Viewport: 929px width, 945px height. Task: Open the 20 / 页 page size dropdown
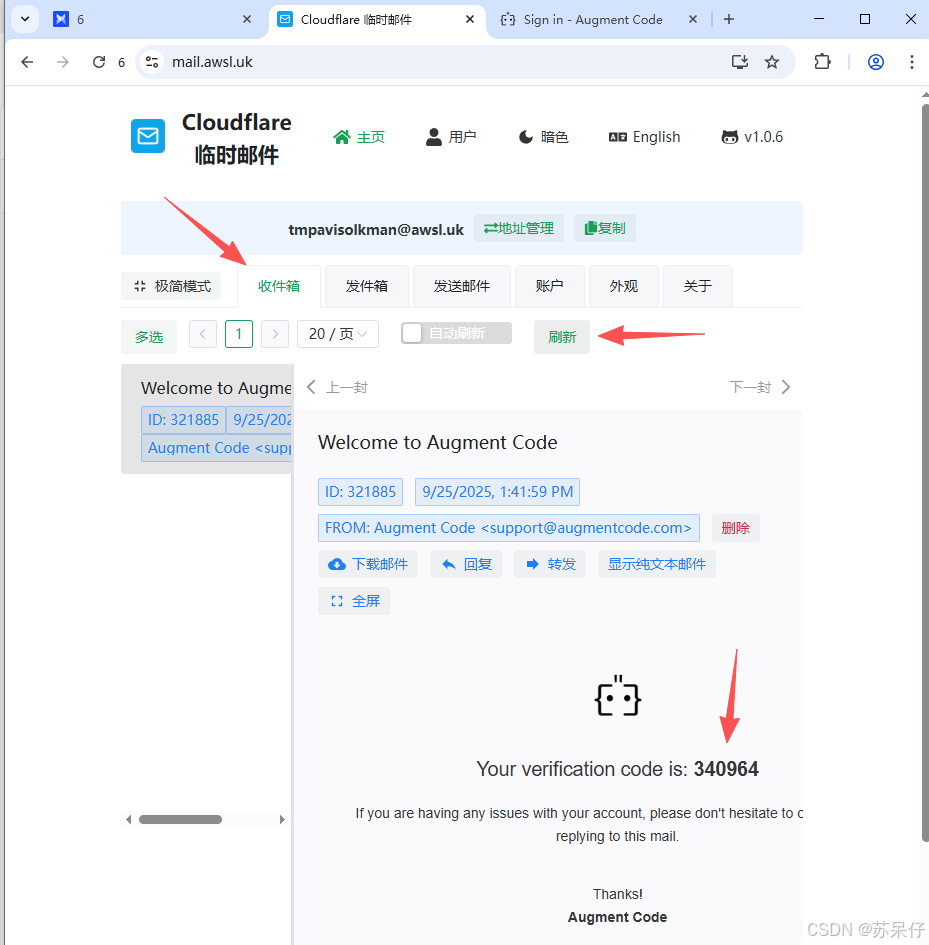tap(337, 333)
